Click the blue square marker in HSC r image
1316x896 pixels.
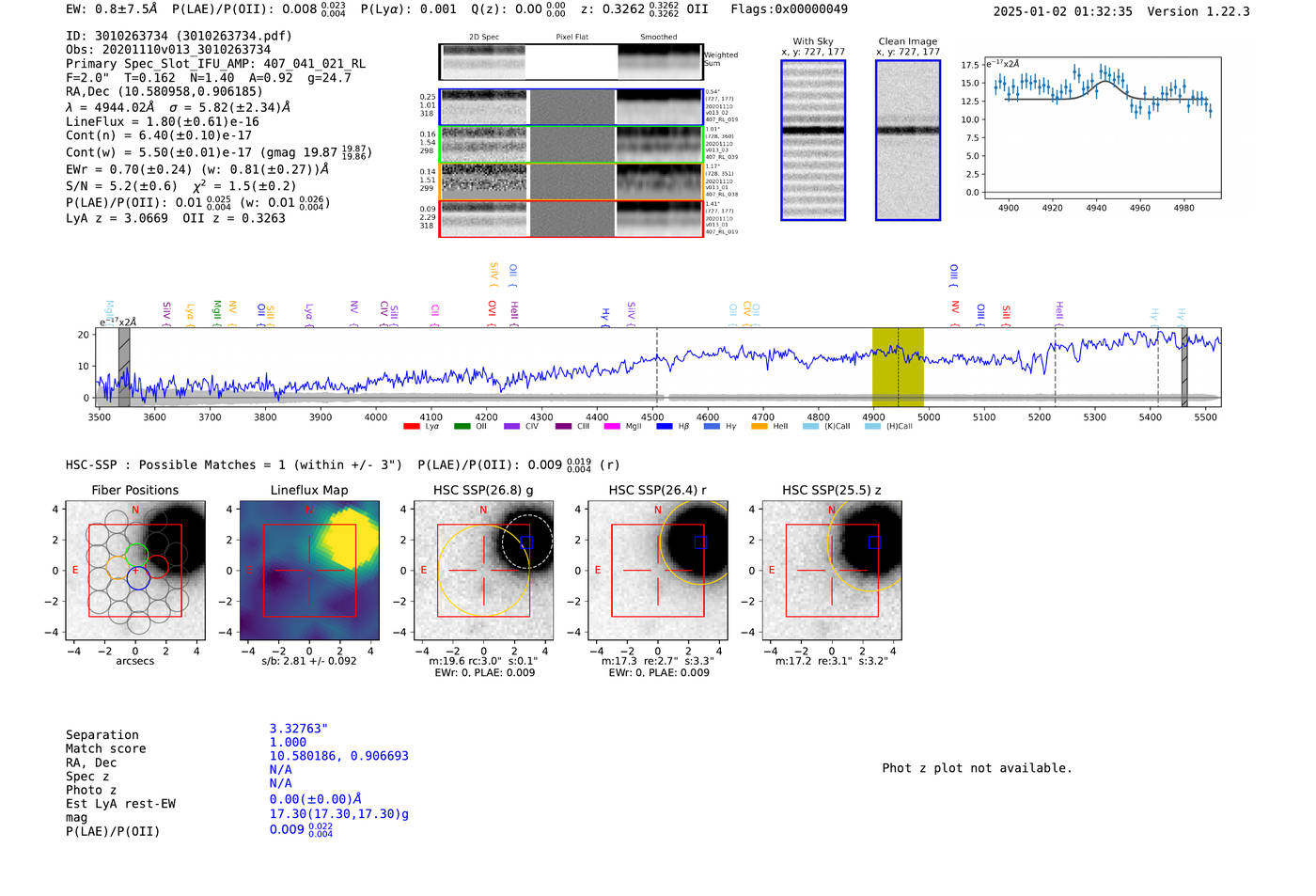699,542
